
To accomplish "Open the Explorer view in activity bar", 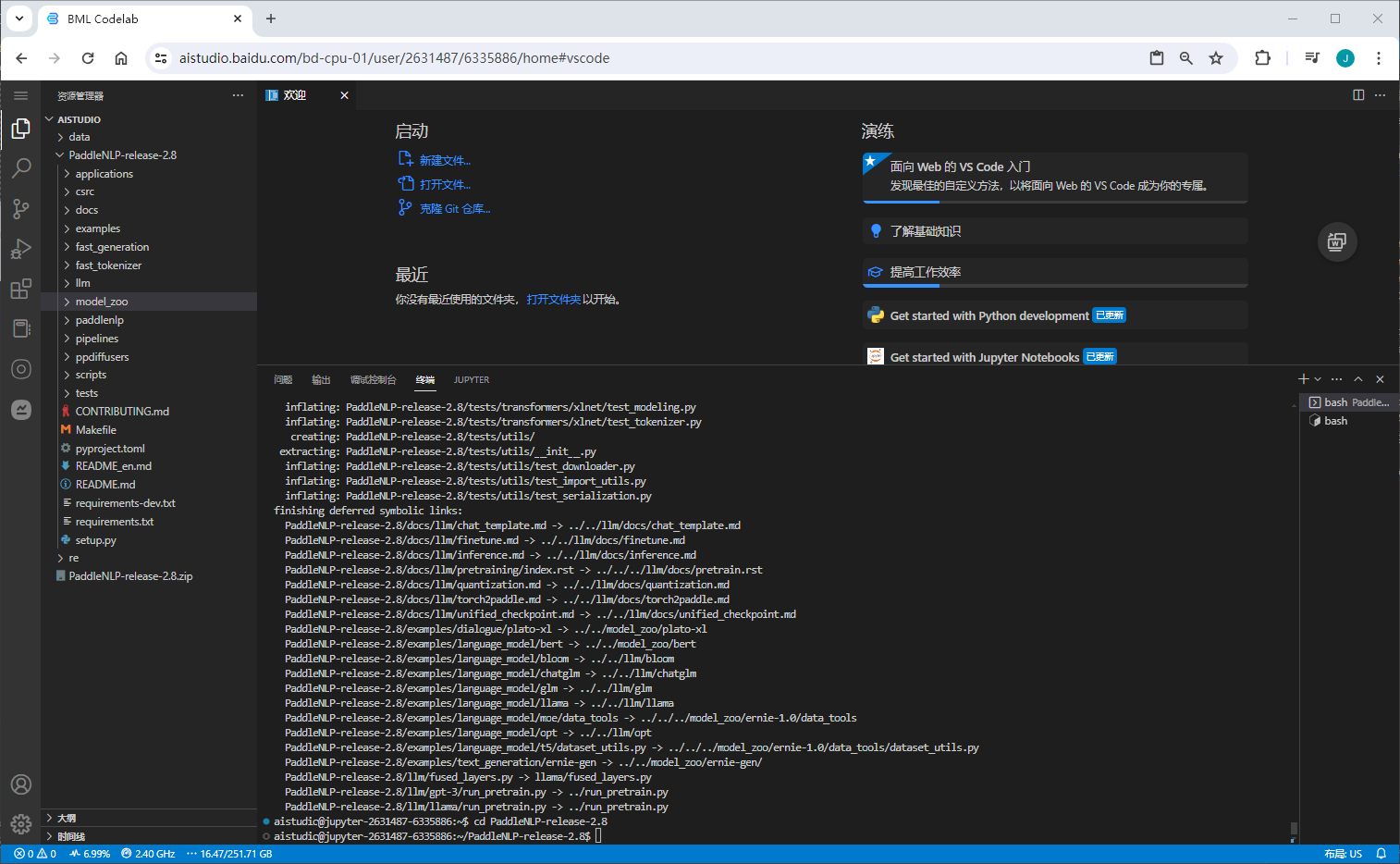I will tap(20, 129).
